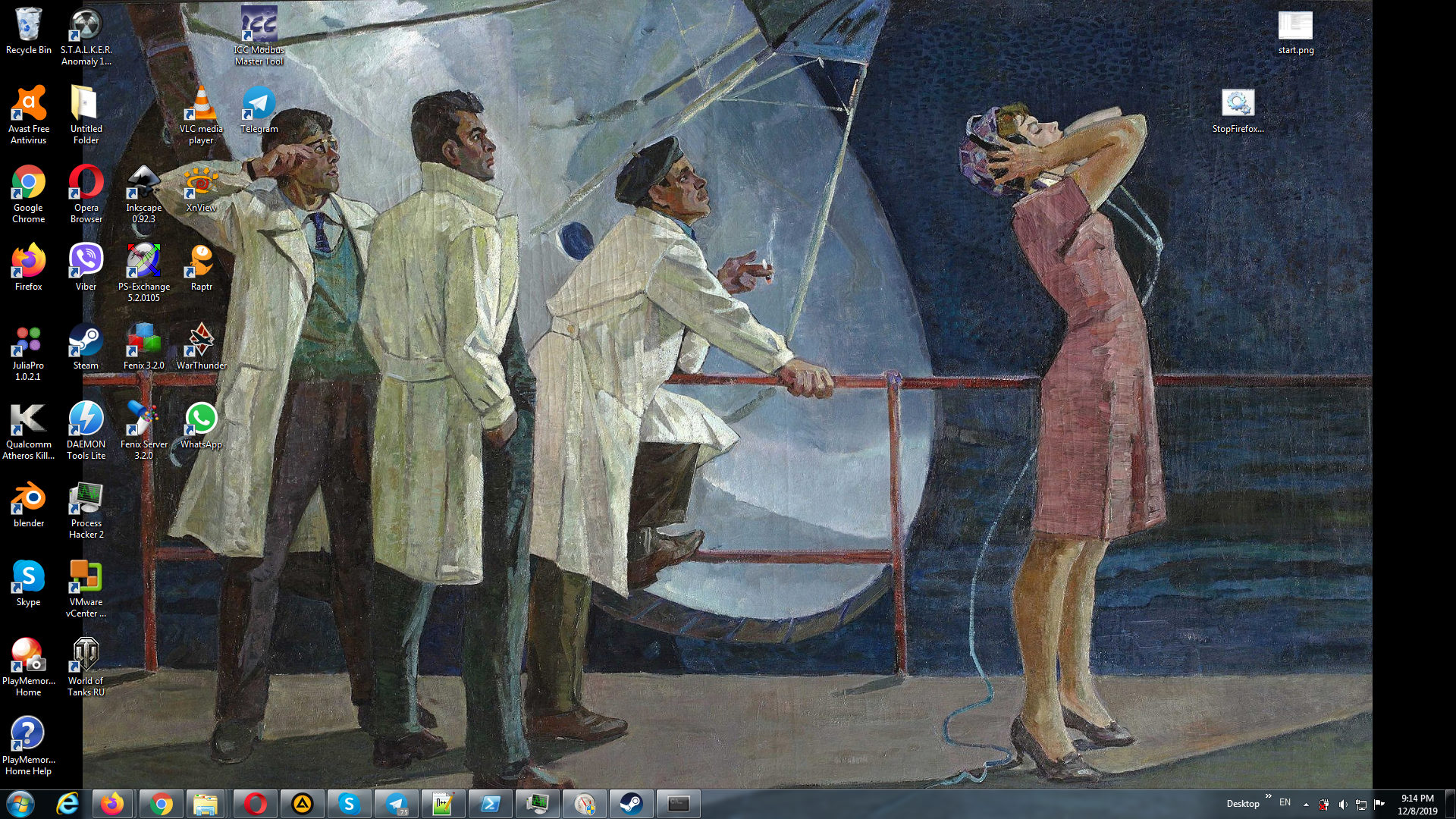The height and width of the screenshot is (819, 1456).
Task: Select Opera Browser desktop shortcut
Action: click(86, 195)
